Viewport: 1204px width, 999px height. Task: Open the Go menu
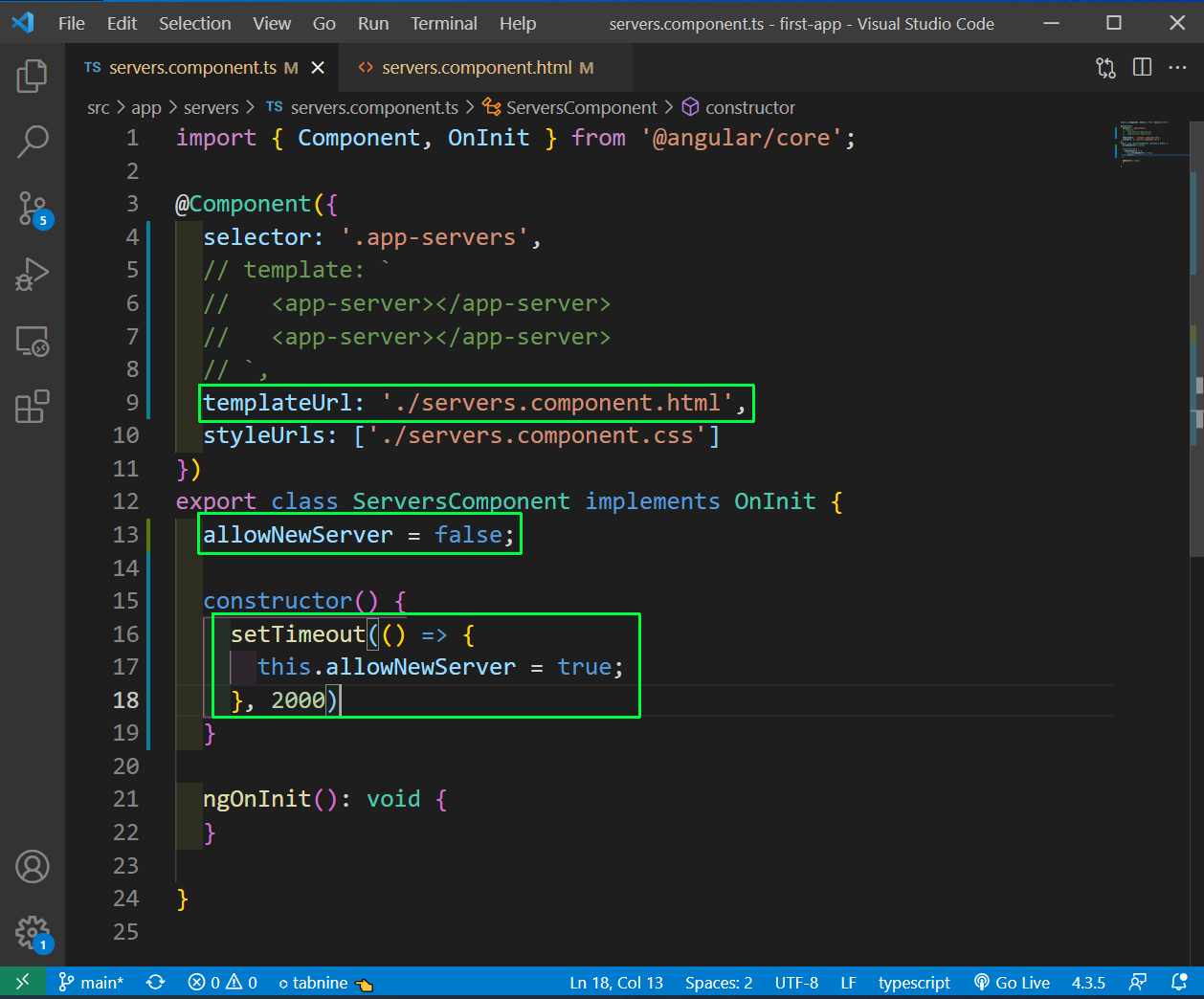tap(324, 24)
